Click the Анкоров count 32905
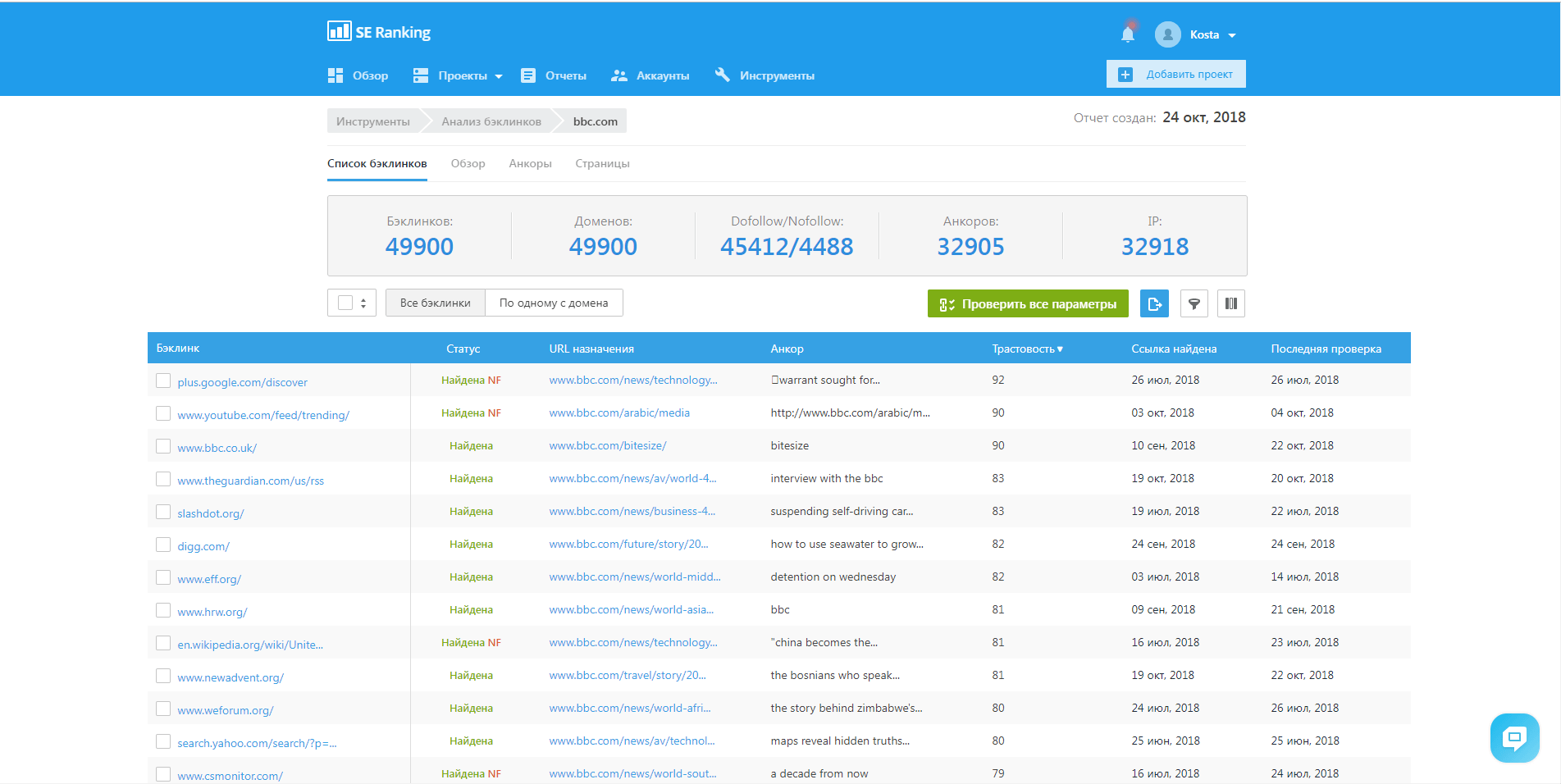Screen dimensions: 1561x784 click(x=970, y=246)
